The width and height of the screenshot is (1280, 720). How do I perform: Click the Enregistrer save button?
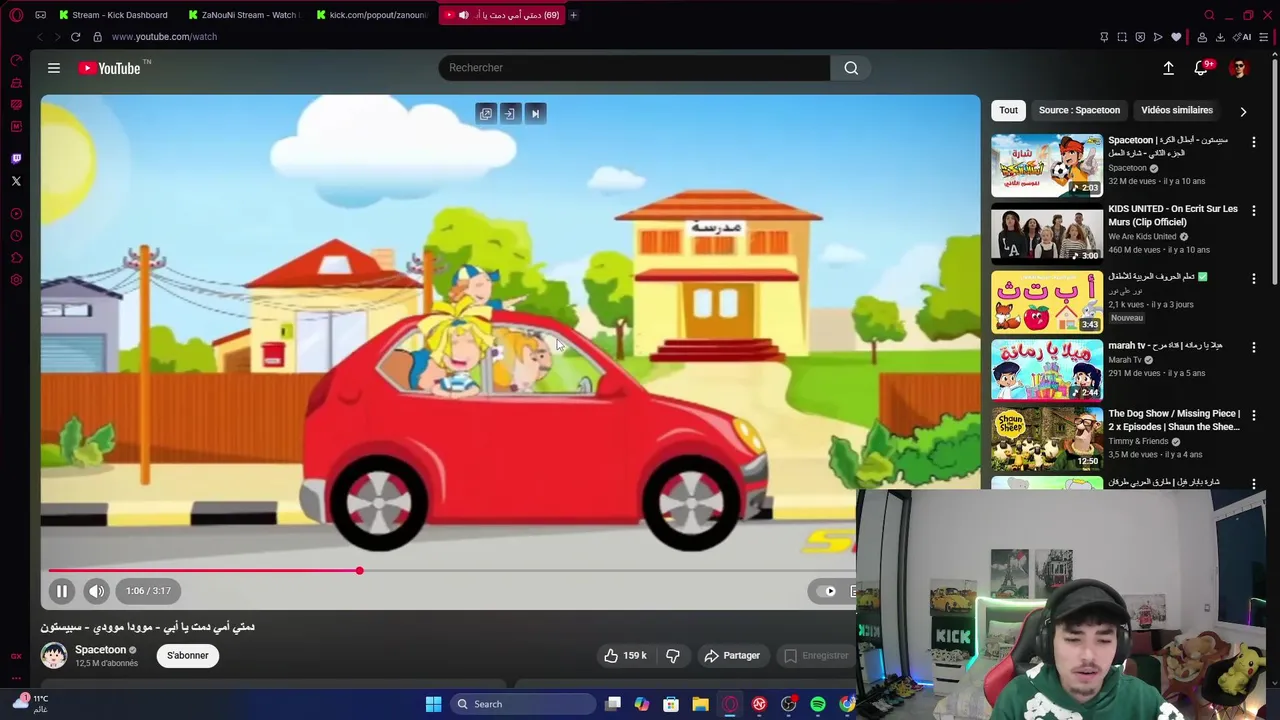[x=816, y=656]
